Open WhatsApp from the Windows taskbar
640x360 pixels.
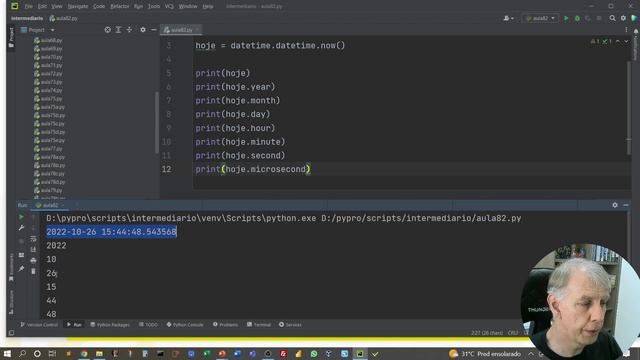(x=313, y=354)
